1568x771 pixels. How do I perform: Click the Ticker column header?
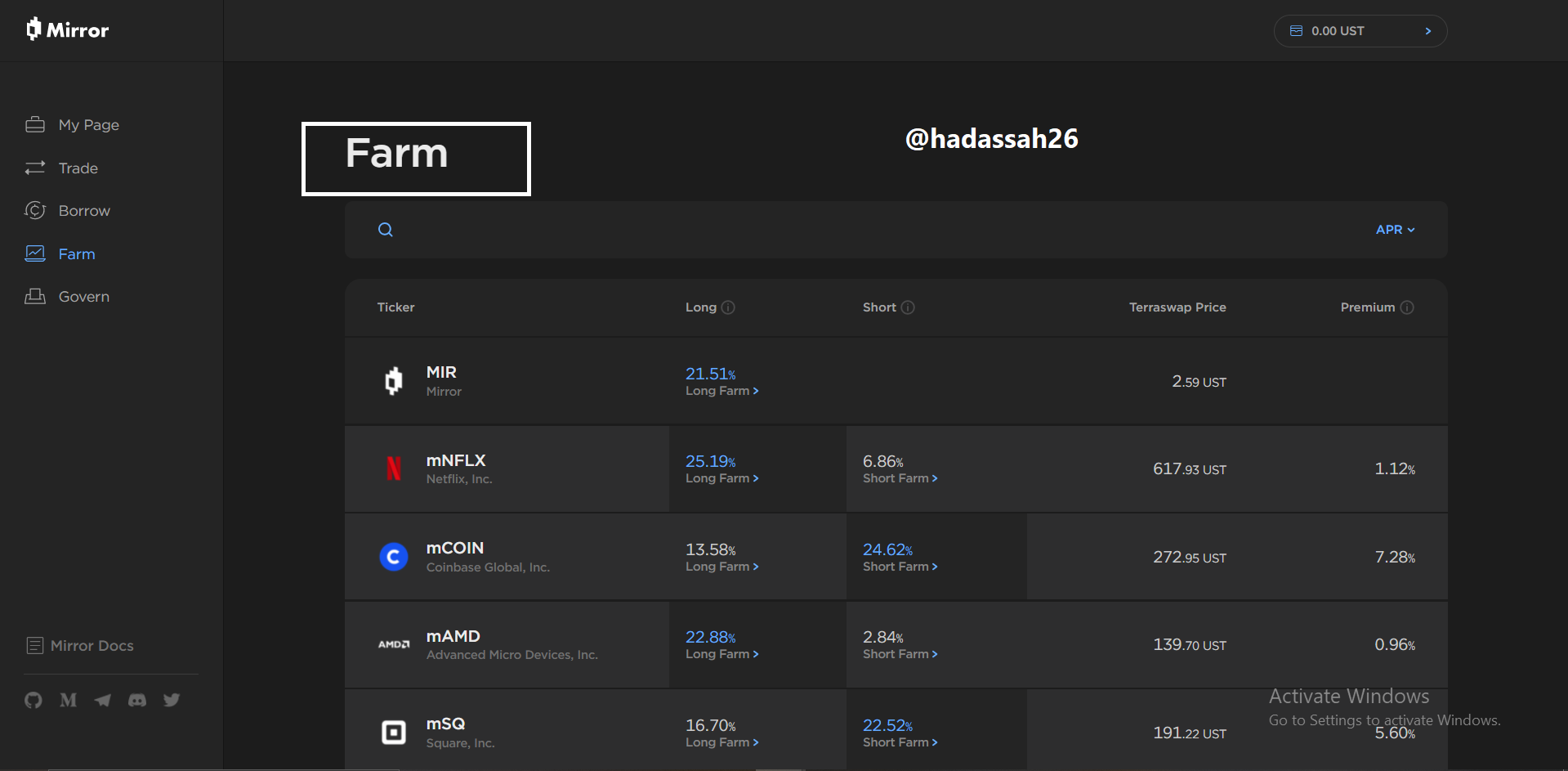[x=395, y=307]
